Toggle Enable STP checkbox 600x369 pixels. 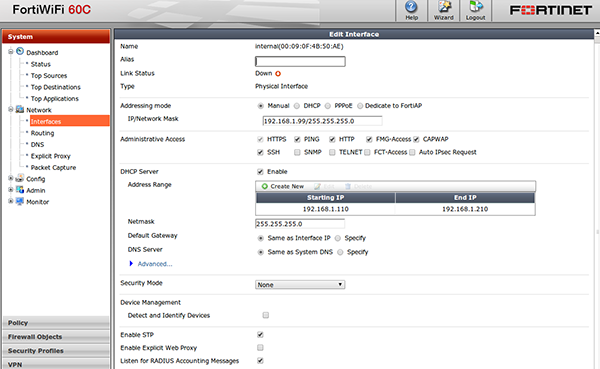(260, 335)
